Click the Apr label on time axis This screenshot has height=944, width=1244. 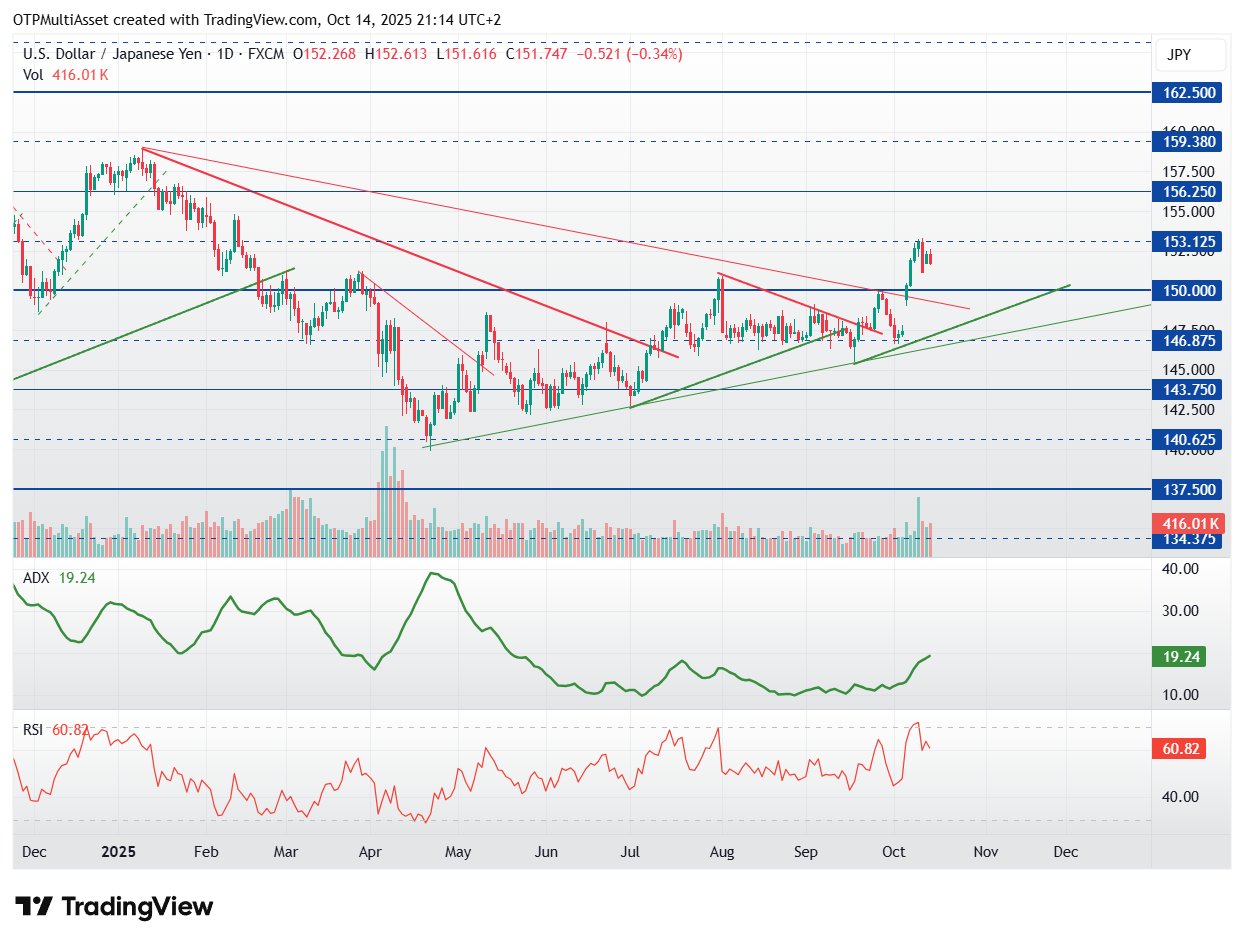tap(370, 852)
